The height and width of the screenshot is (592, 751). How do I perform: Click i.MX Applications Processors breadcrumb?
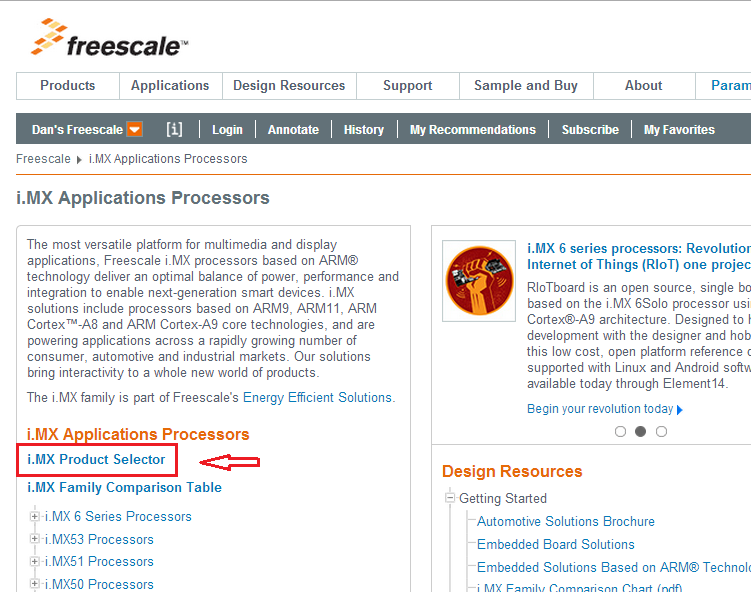point(168,159)
